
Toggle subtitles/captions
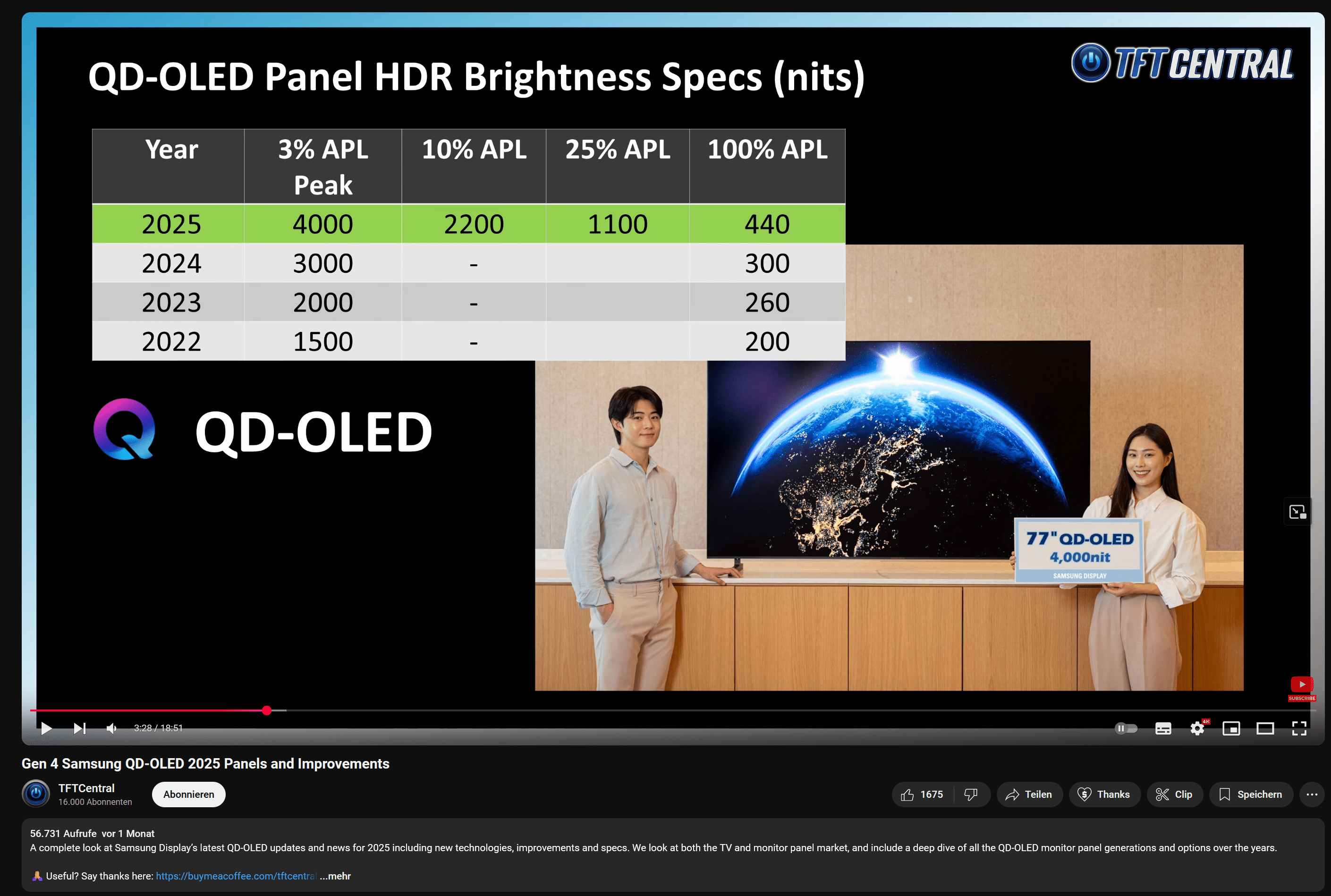pos(1163,728)
